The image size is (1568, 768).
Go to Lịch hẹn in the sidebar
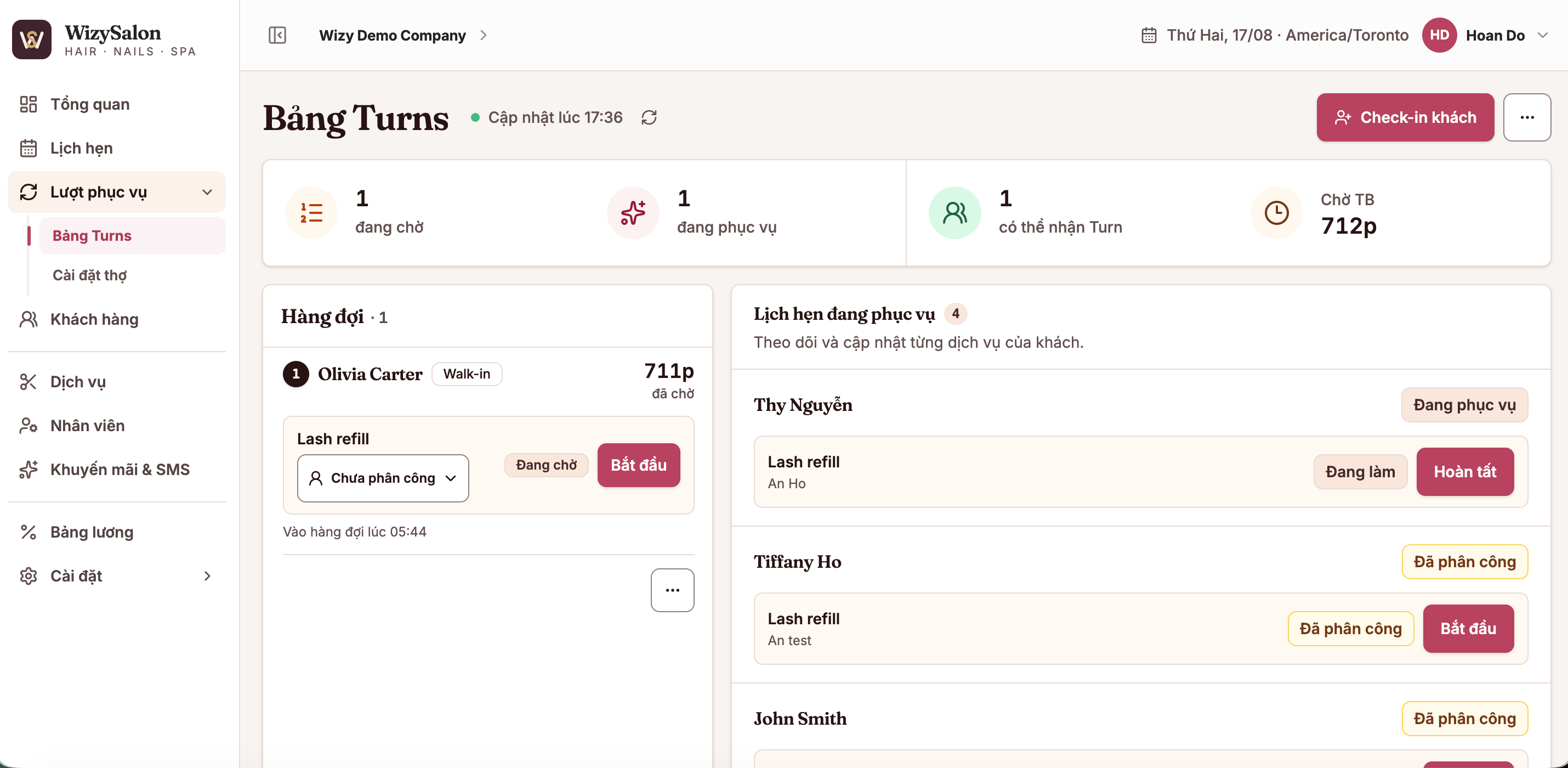(x=116, y=148)
